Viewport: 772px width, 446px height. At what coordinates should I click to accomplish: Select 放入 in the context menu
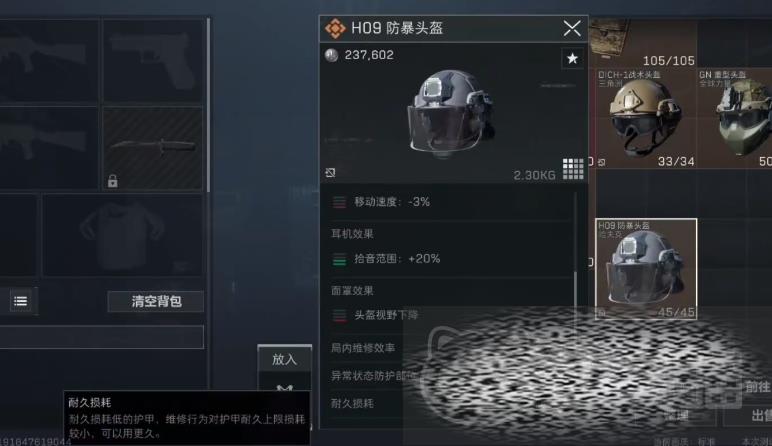[285, 359]
